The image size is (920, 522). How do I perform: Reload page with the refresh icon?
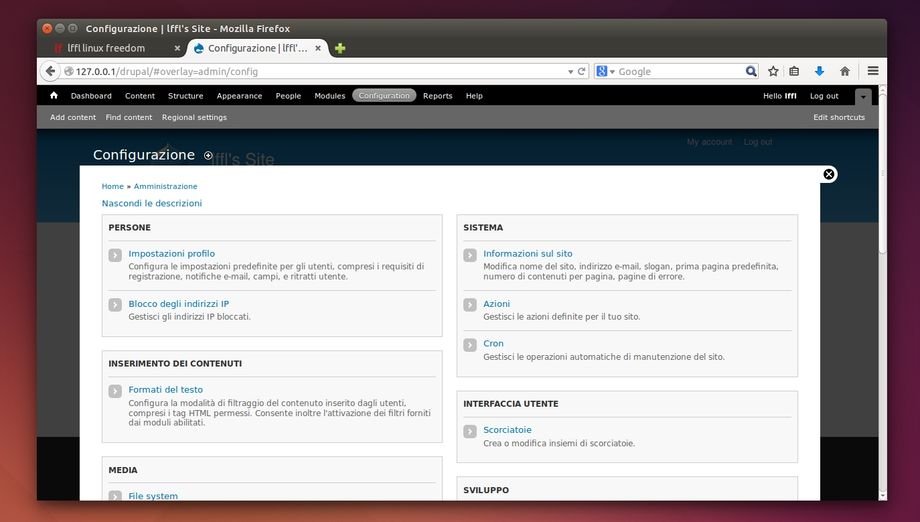(581, 71)
